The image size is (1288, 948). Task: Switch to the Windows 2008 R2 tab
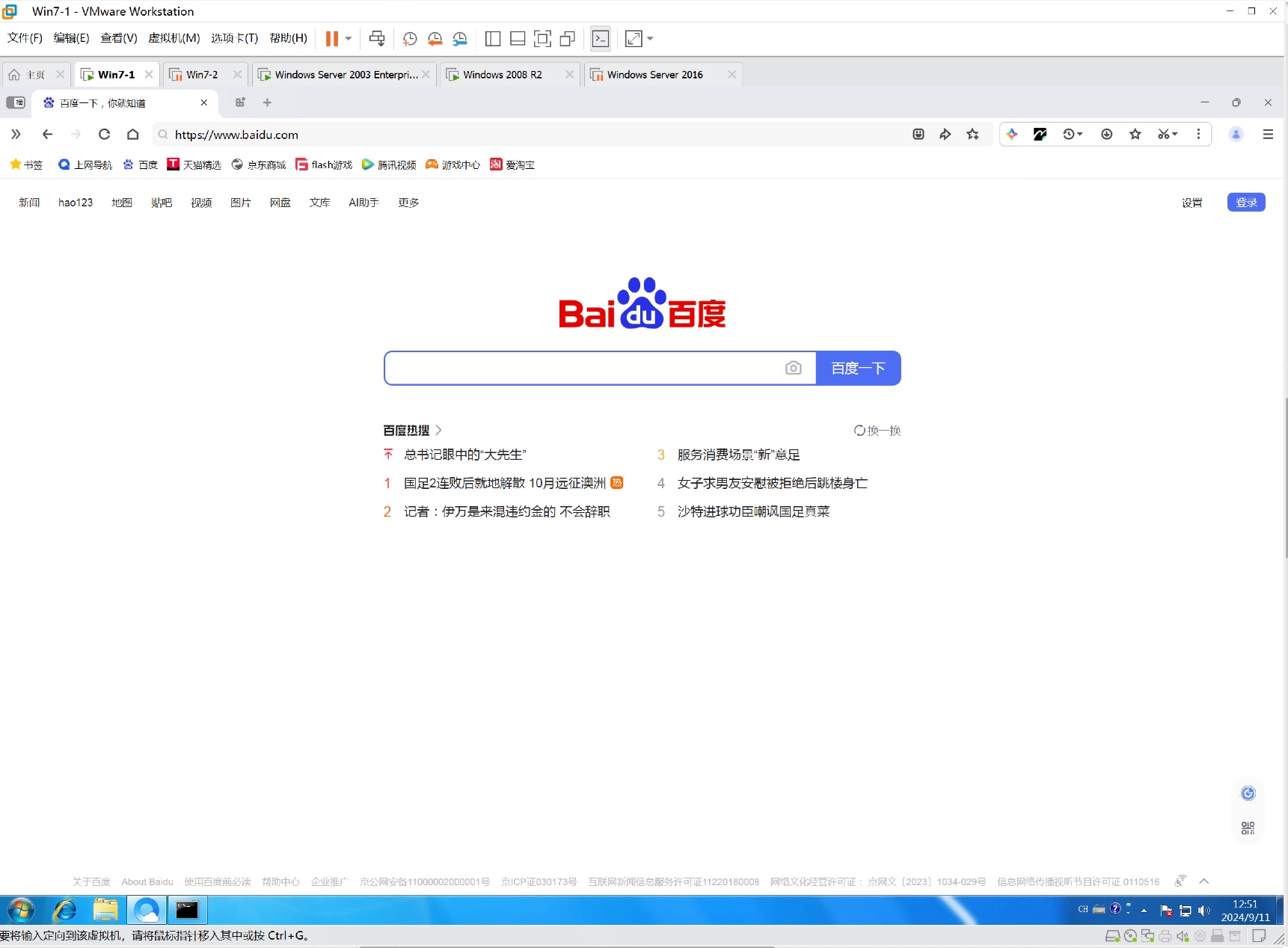pyautogui.click(x=503, y=75)
